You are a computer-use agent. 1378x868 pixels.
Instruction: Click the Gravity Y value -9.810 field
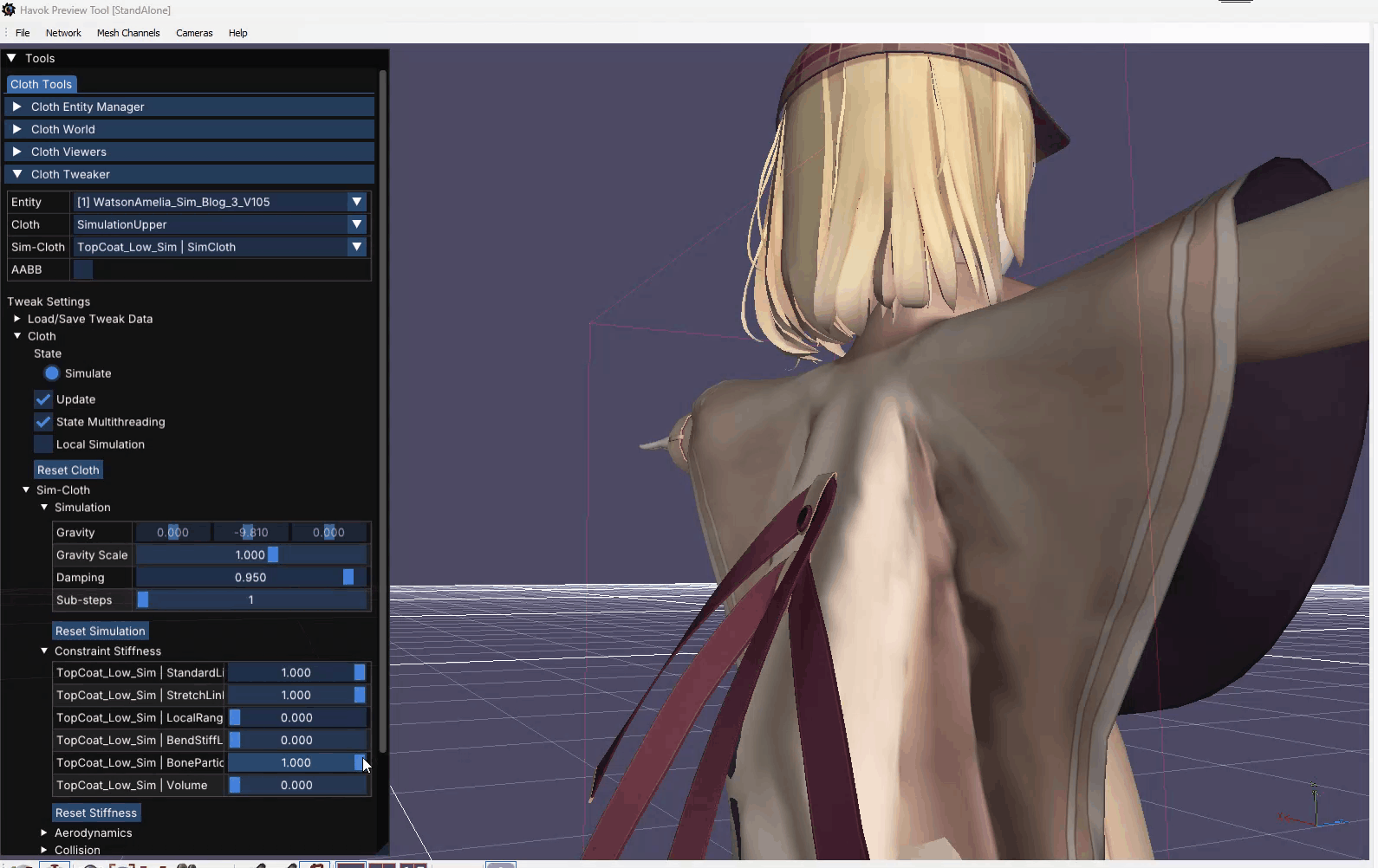coord(251,533)
